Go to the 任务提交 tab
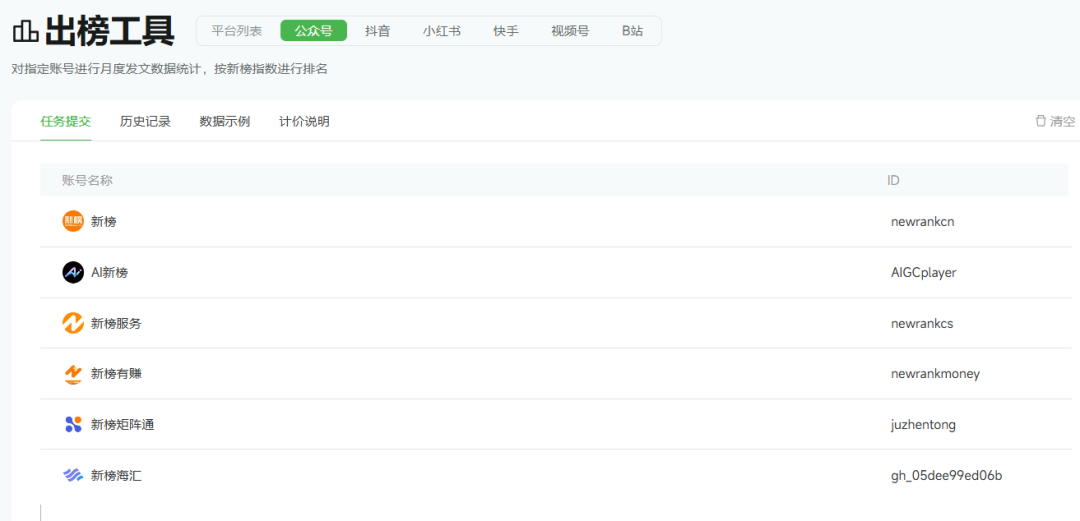Viewport: 1080px width, 521px height. pos(65,121)
